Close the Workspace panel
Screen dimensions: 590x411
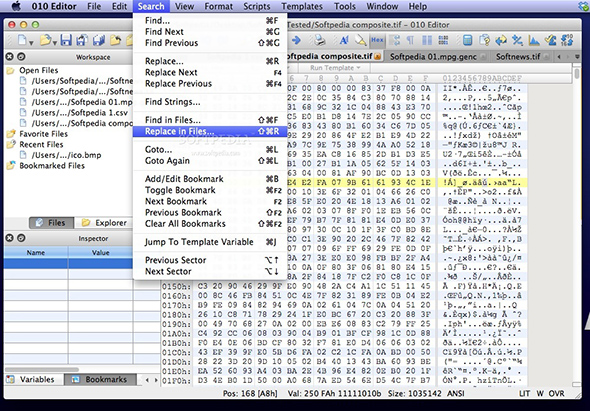coord(9,56)
